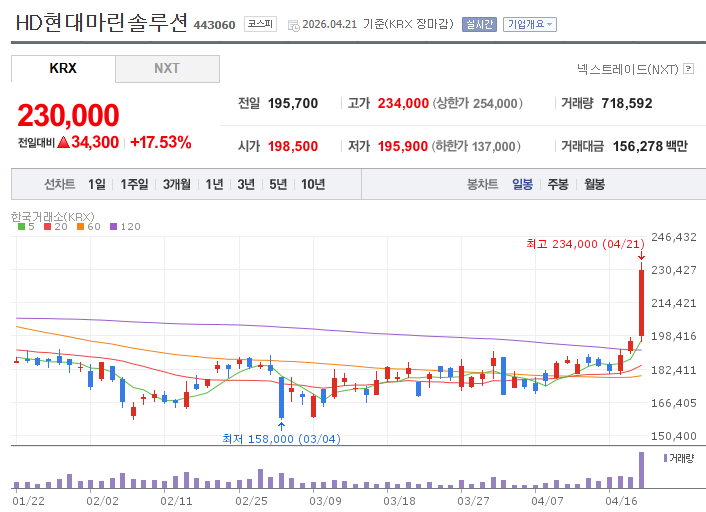
Task: Click the trading amount 156,278 백만
Action: 650,146
